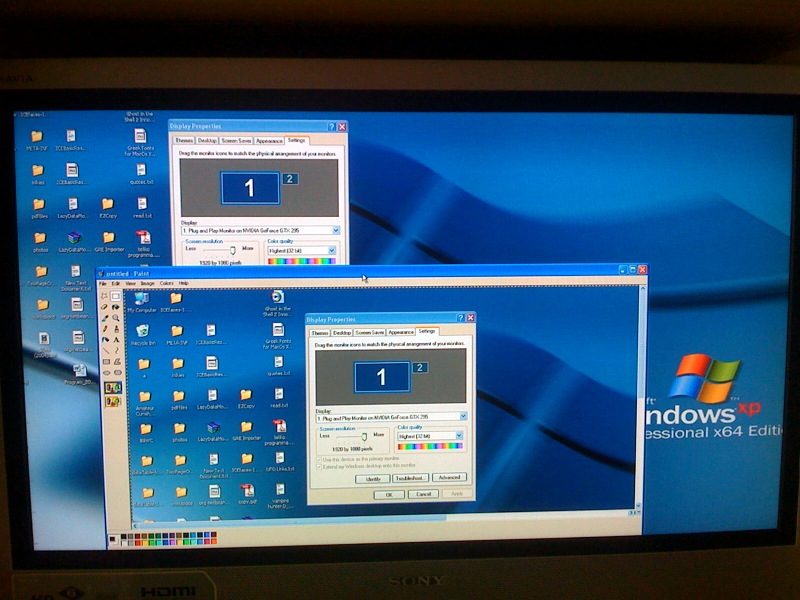
Task: Switch to the Brush tool in Paint
Action: point(116,329)
